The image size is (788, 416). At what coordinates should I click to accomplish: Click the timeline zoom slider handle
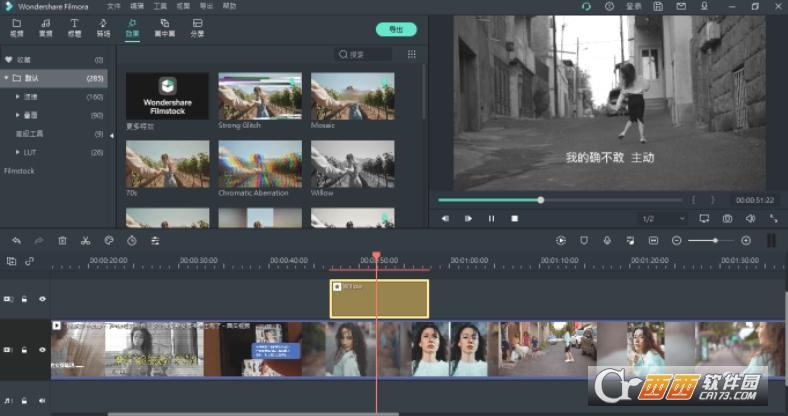[x=715, y=241]
